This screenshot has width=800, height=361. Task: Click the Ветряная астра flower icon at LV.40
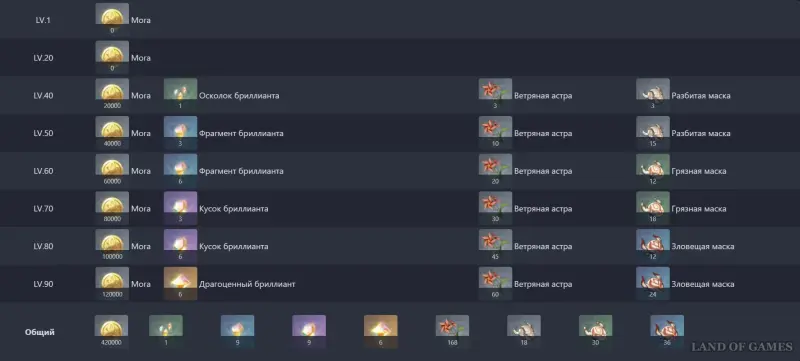(495, 95)
